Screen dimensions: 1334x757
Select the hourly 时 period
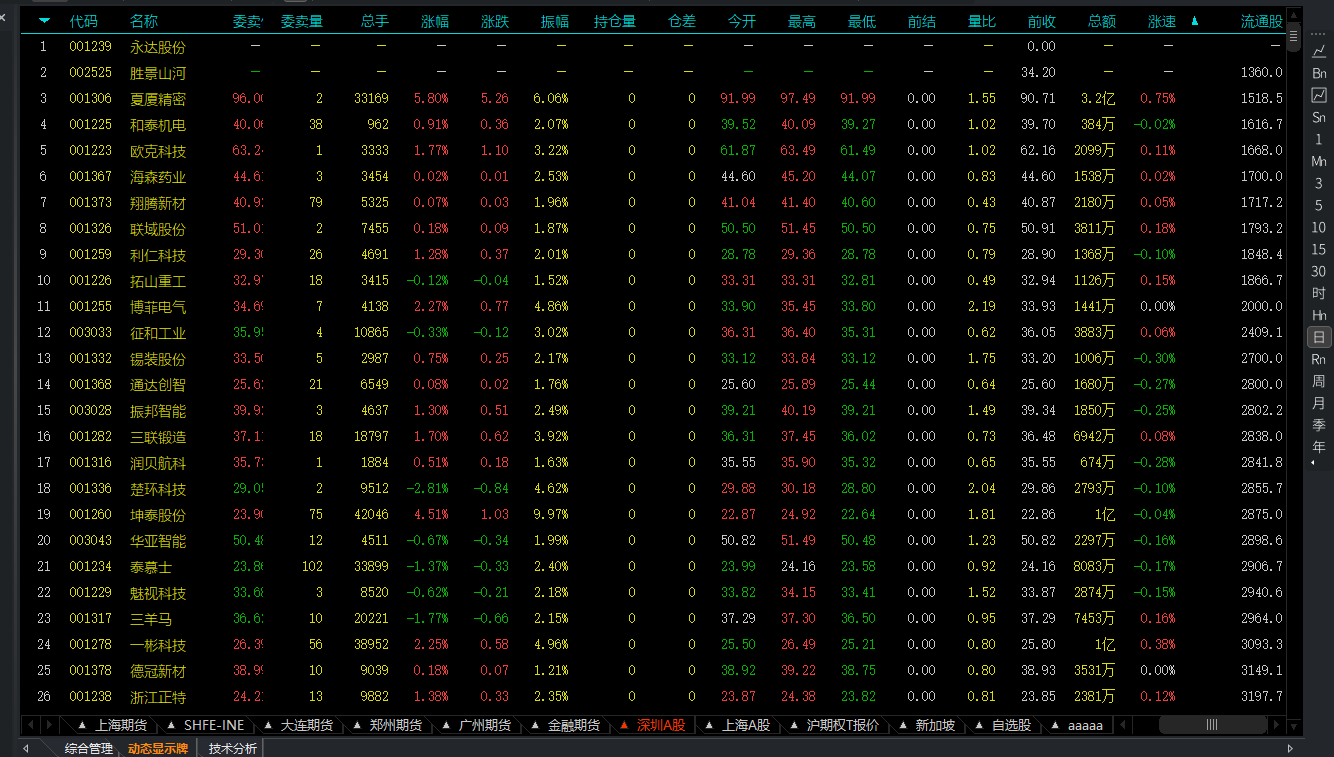point(1319,293)
